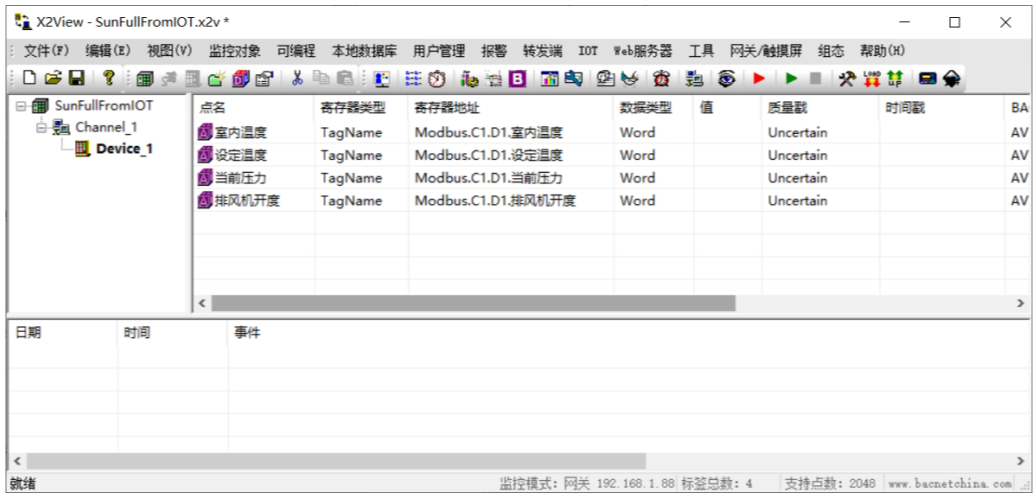
Task: Open the 转发端 menu
Action: pyautogui.click(x=542, y=51)
